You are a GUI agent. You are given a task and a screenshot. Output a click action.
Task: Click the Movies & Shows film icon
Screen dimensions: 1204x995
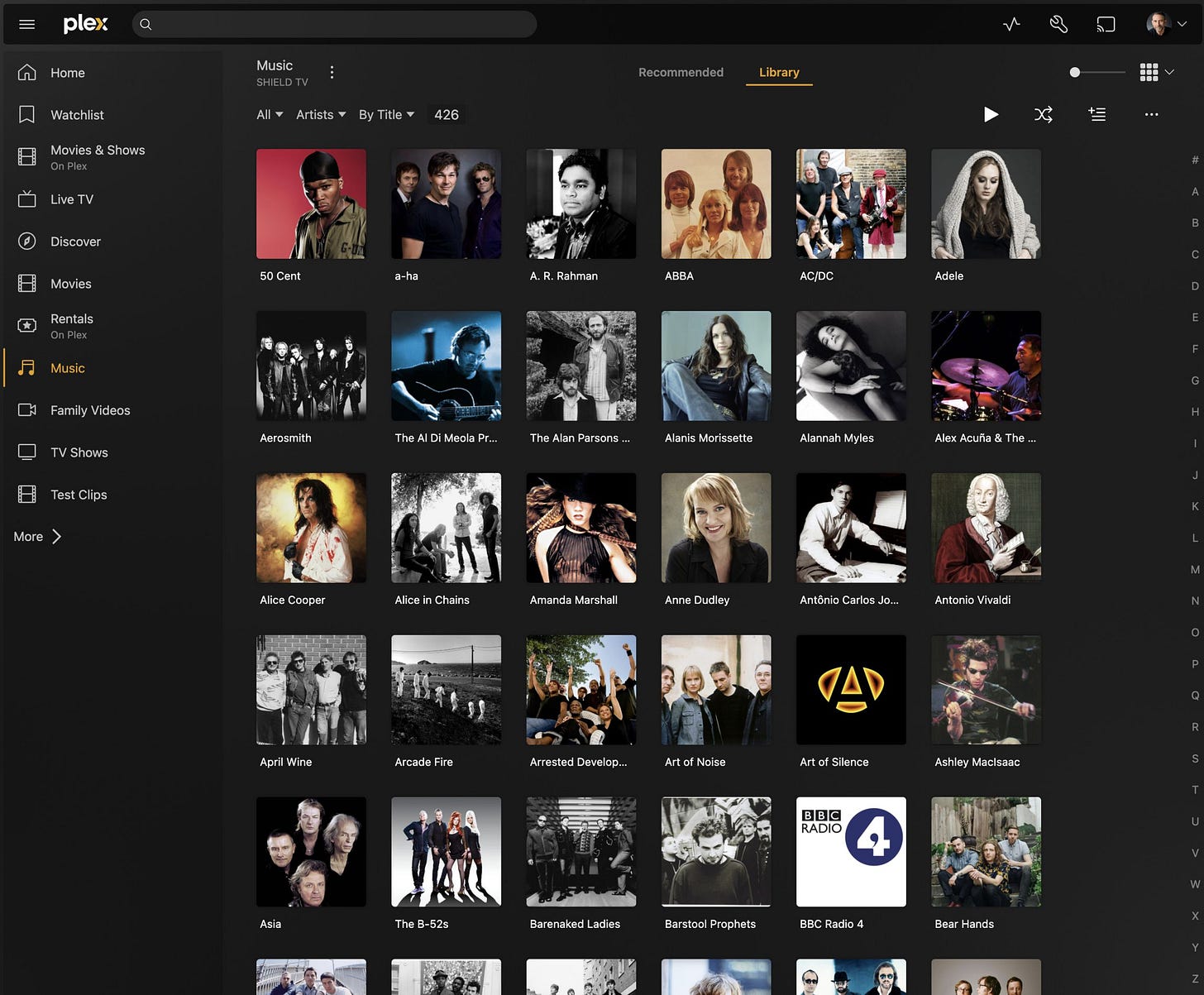click(x=27, y=156)
